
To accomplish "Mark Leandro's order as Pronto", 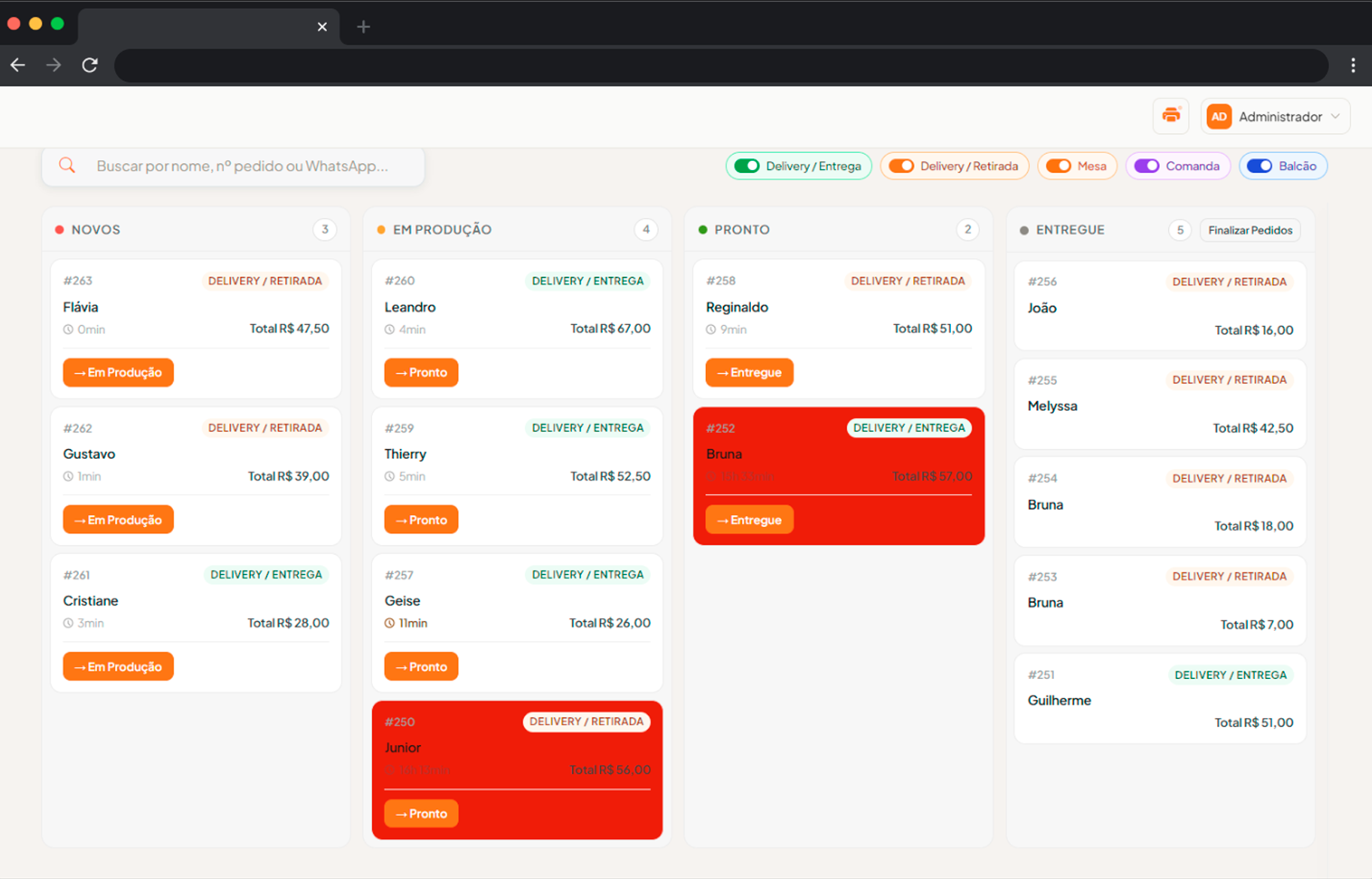I will (x=421, y=372).
